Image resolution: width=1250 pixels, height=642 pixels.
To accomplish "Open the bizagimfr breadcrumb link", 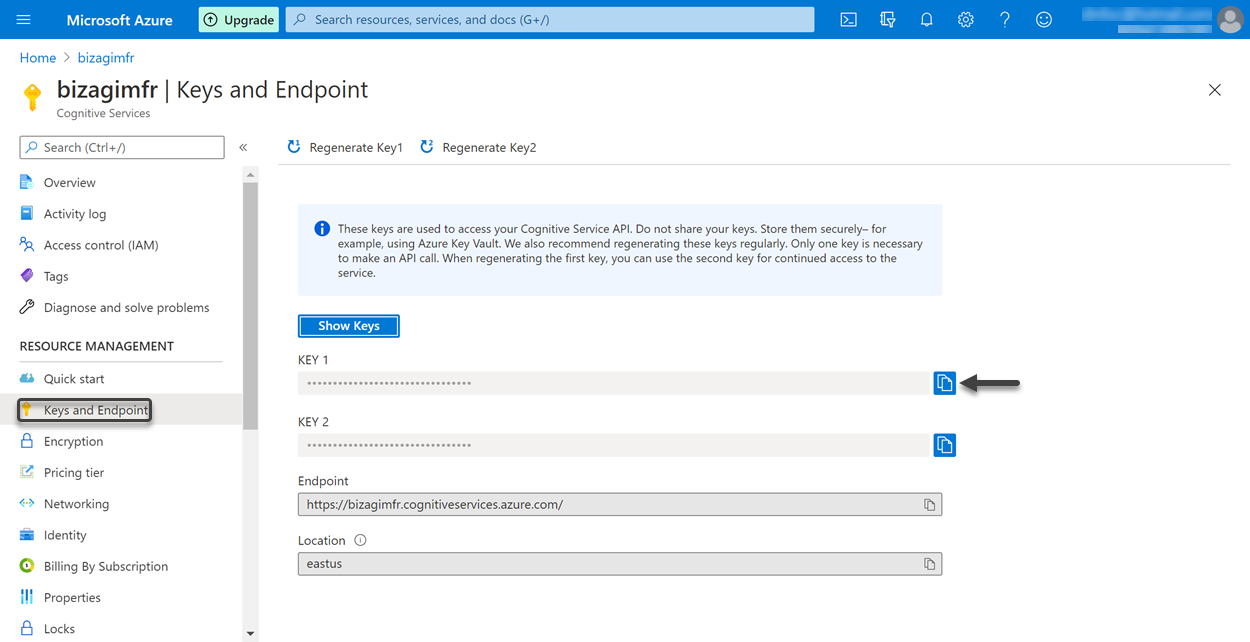I will tap(106, 58).
